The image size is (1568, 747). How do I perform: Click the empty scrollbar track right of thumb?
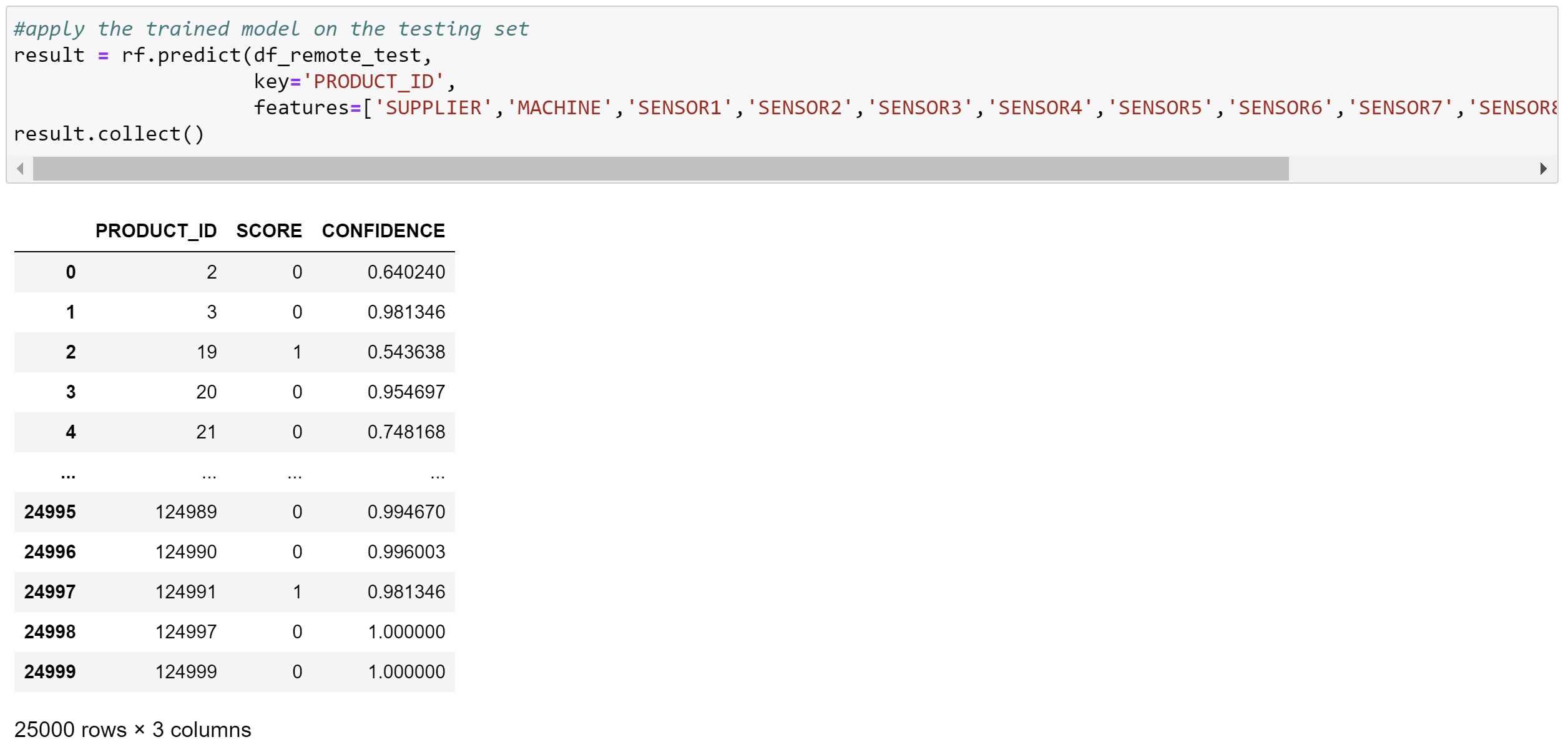pos(1411,169)
